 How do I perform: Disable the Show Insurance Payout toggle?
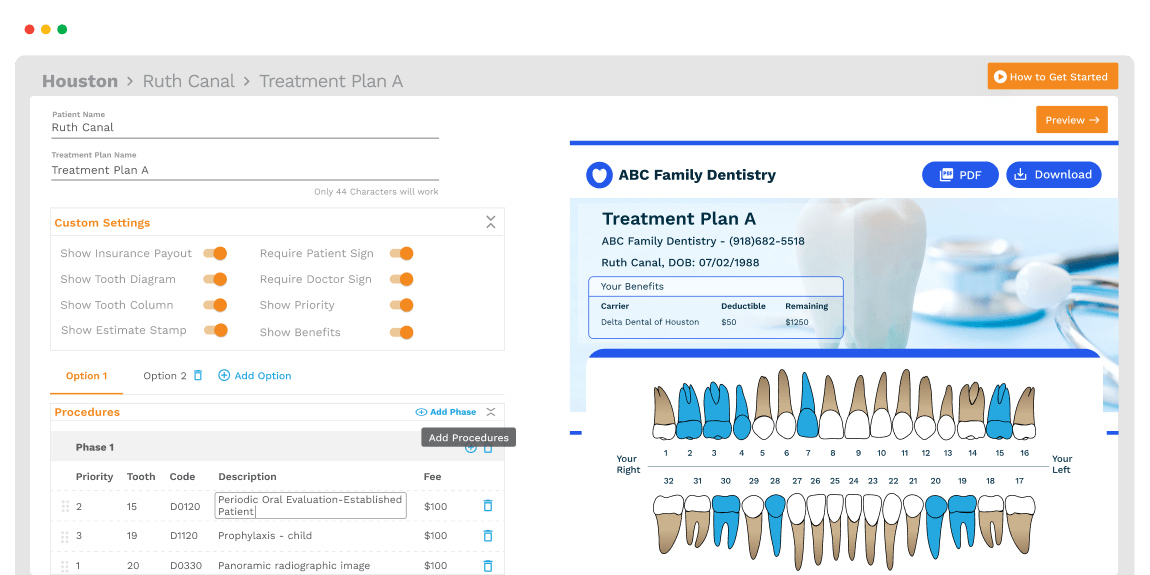tap(215, 254)
